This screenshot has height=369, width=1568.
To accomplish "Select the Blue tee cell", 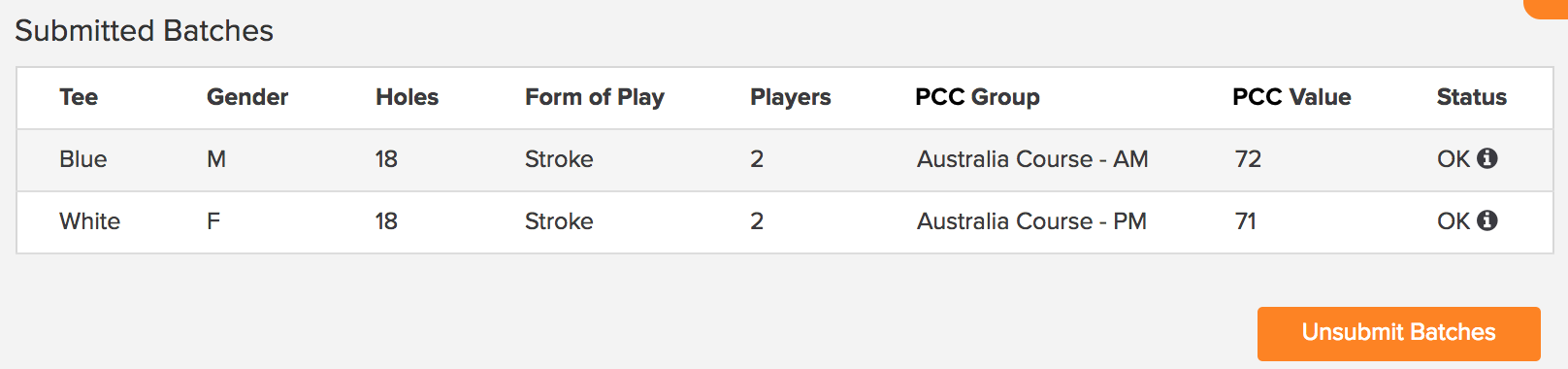I will (83, 159).
